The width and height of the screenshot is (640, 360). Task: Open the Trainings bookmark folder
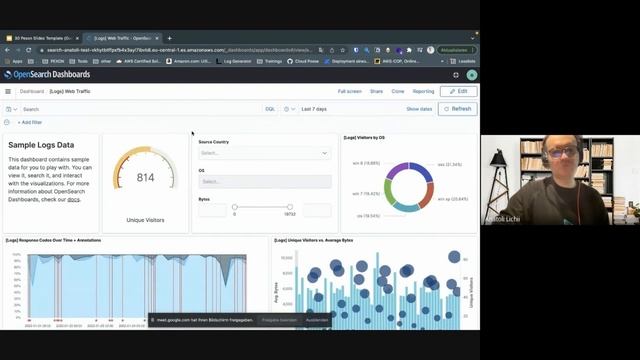pos(269,61)
